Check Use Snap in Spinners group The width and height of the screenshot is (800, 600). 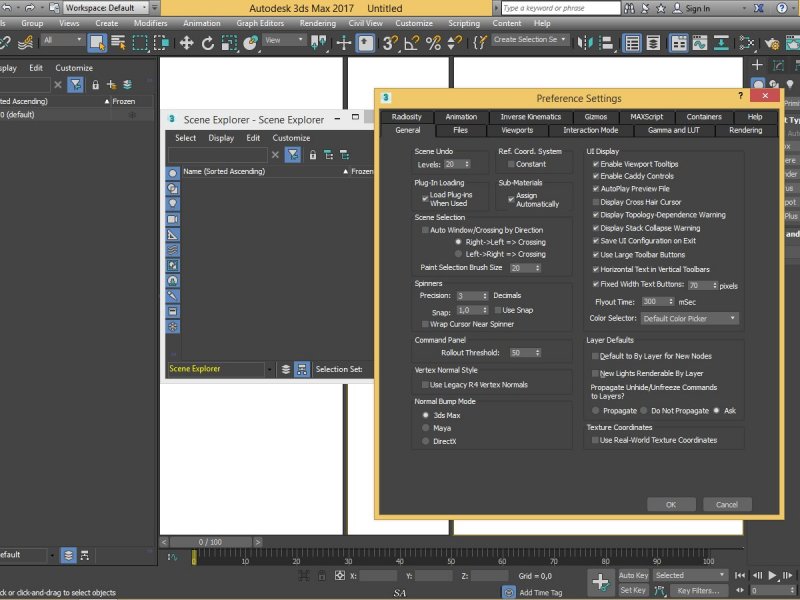(x=498, y=310)
